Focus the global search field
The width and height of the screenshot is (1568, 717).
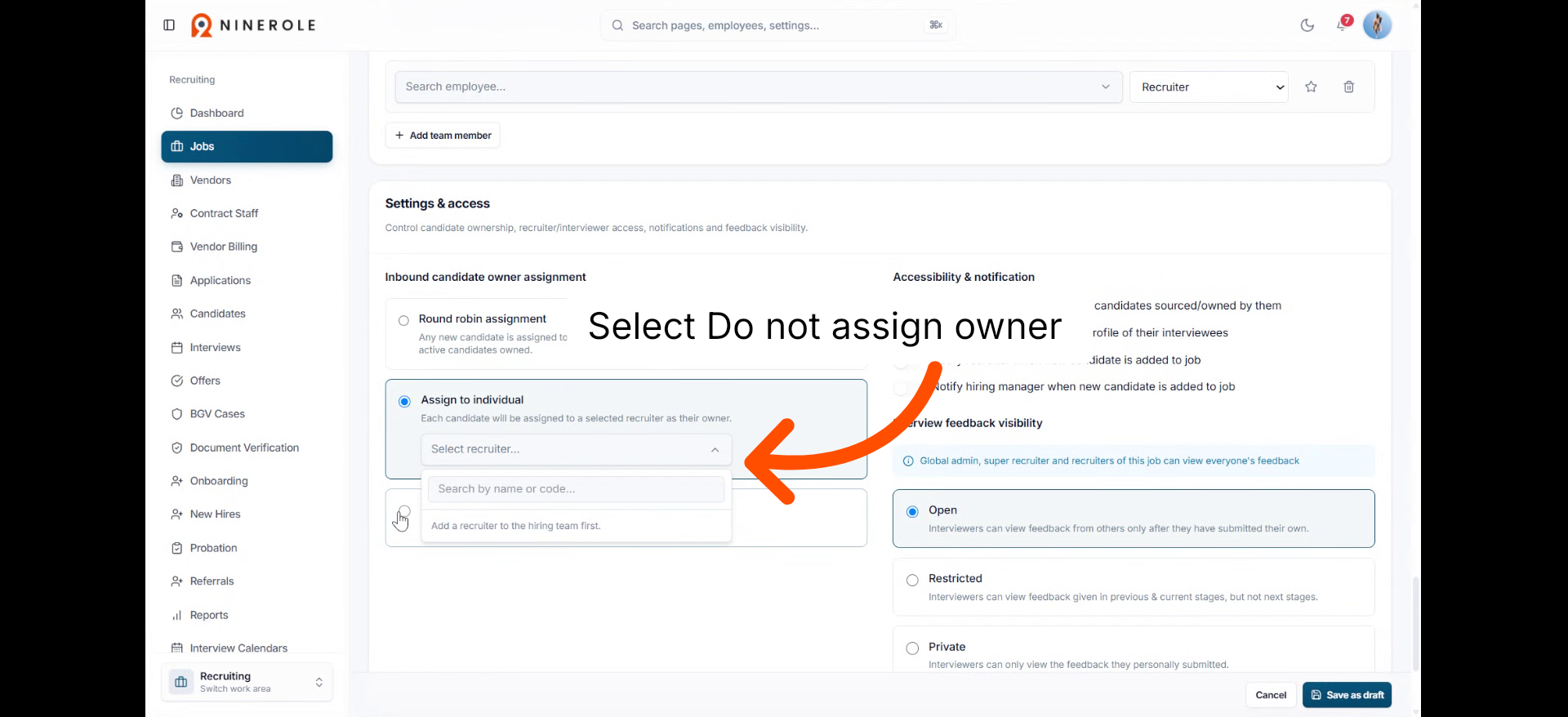tap(778, 25)
